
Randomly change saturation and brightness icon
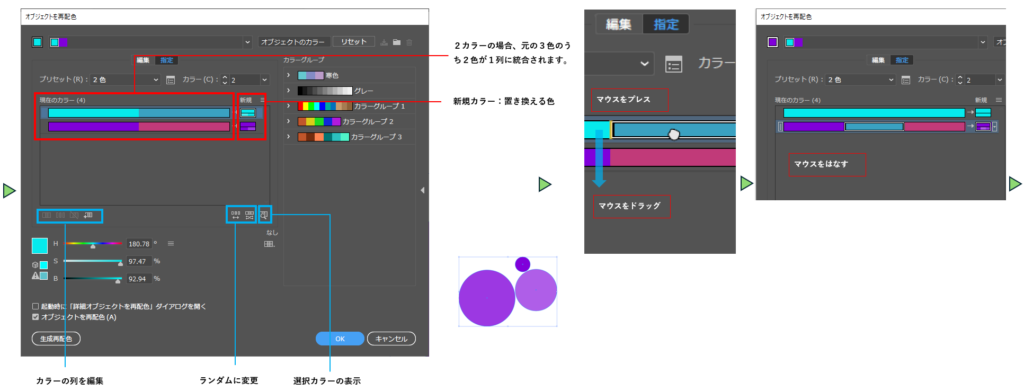(x=249, y=215)
